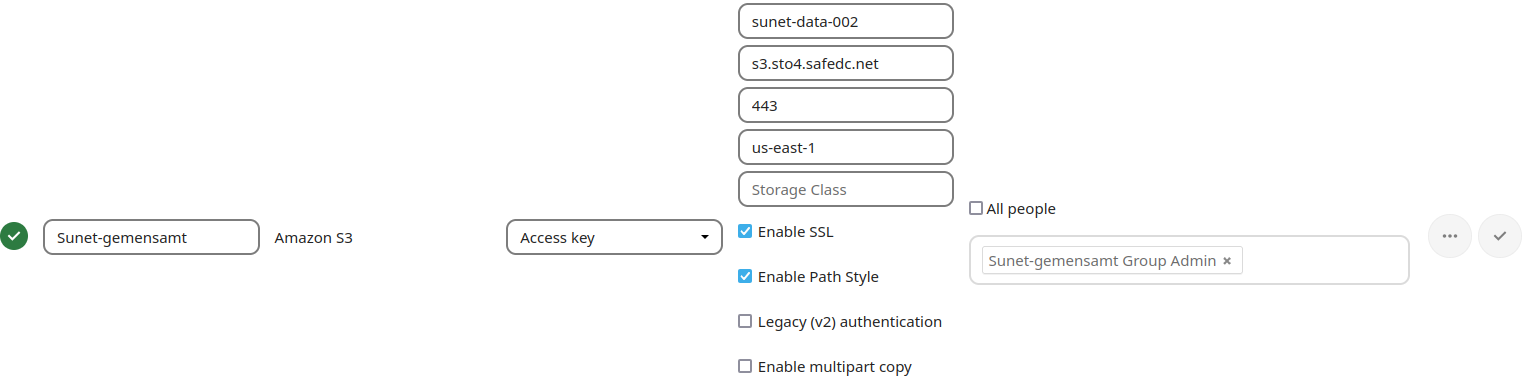Open the more options ellipsis button
This screenshot has width=1531, height=380.
pos(1450,236)
